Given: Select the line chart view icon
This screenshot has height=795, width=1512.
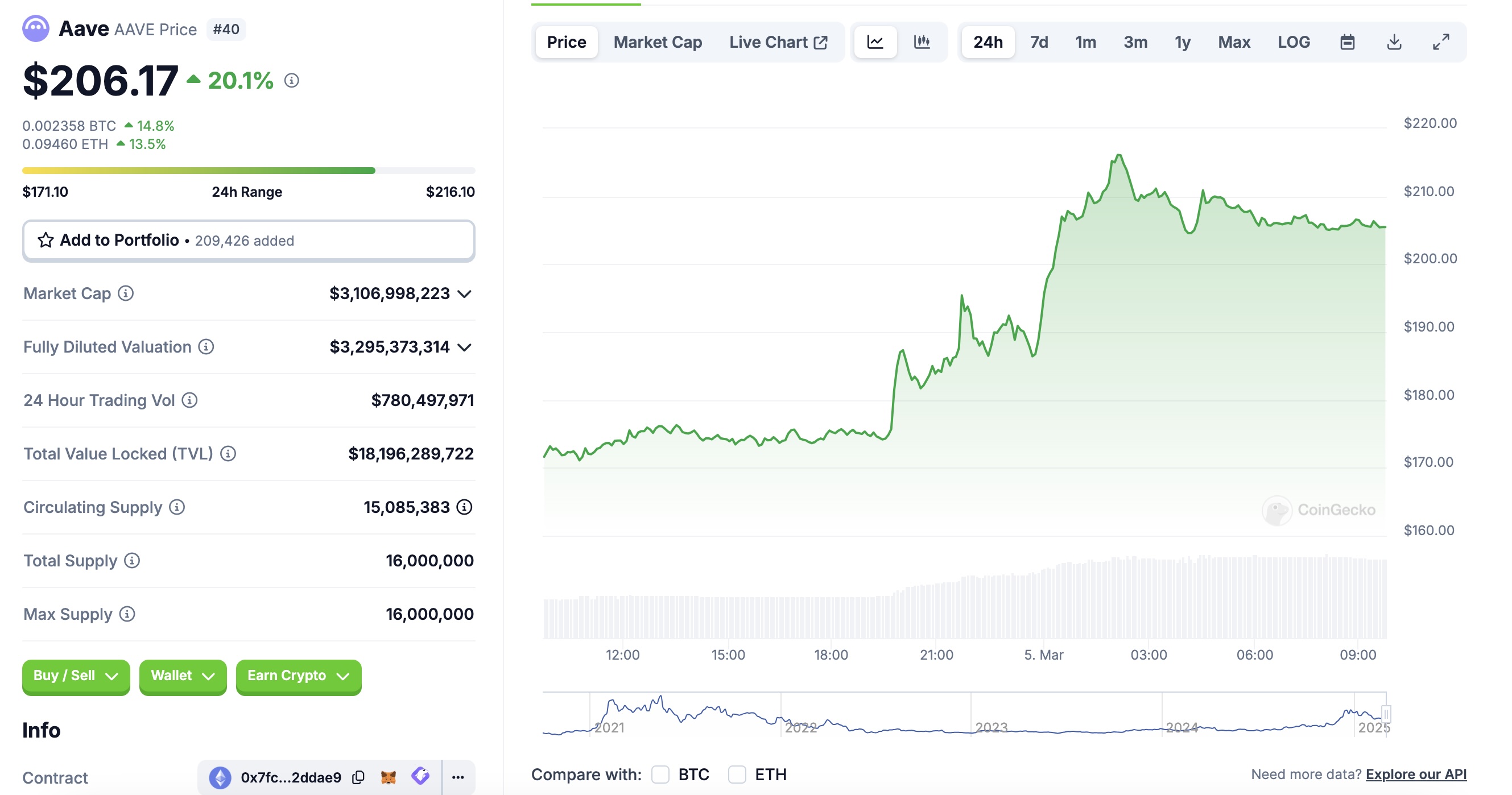Looking at the screenshot, I should pos(875,42).
